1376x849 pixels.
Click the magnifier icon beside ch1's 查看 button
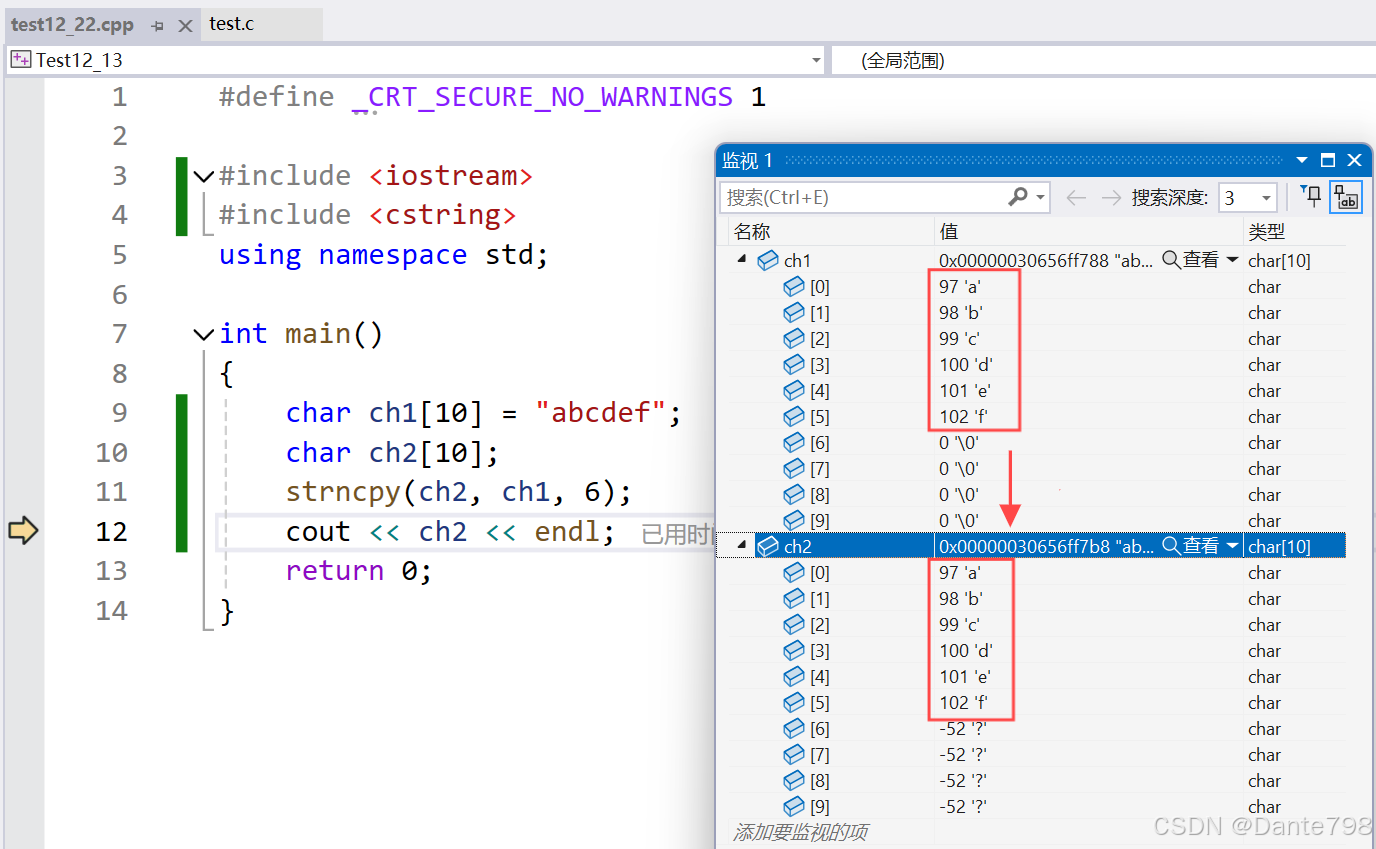click(x=1171, y=260)
